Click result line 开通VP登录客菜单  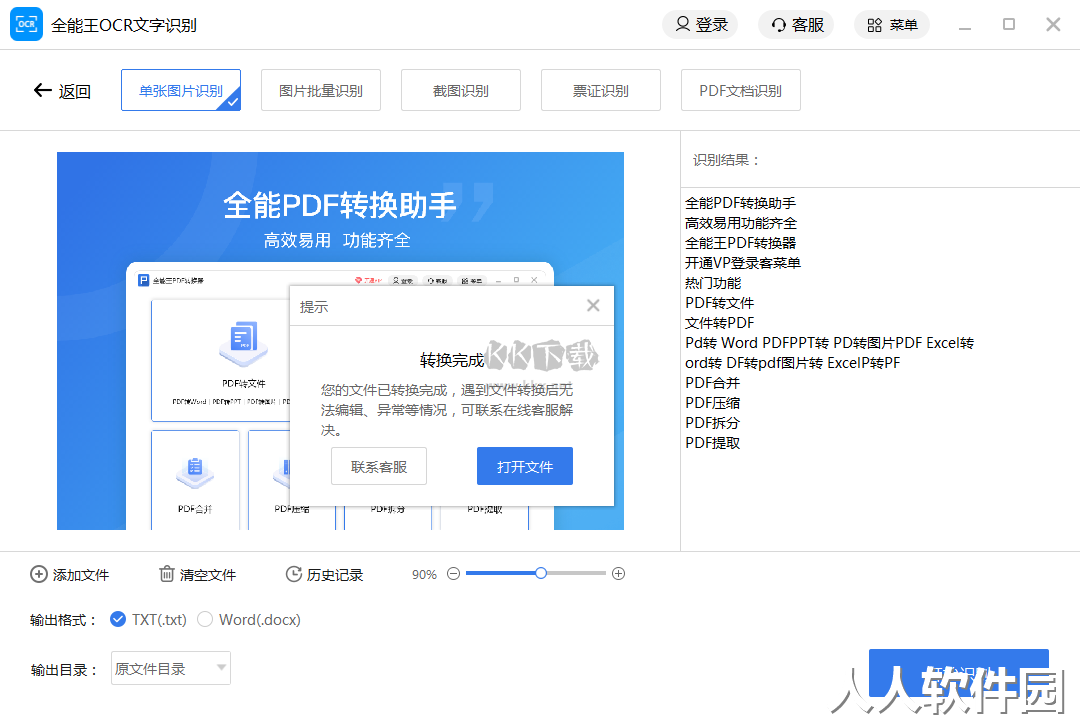pos(742,263)
